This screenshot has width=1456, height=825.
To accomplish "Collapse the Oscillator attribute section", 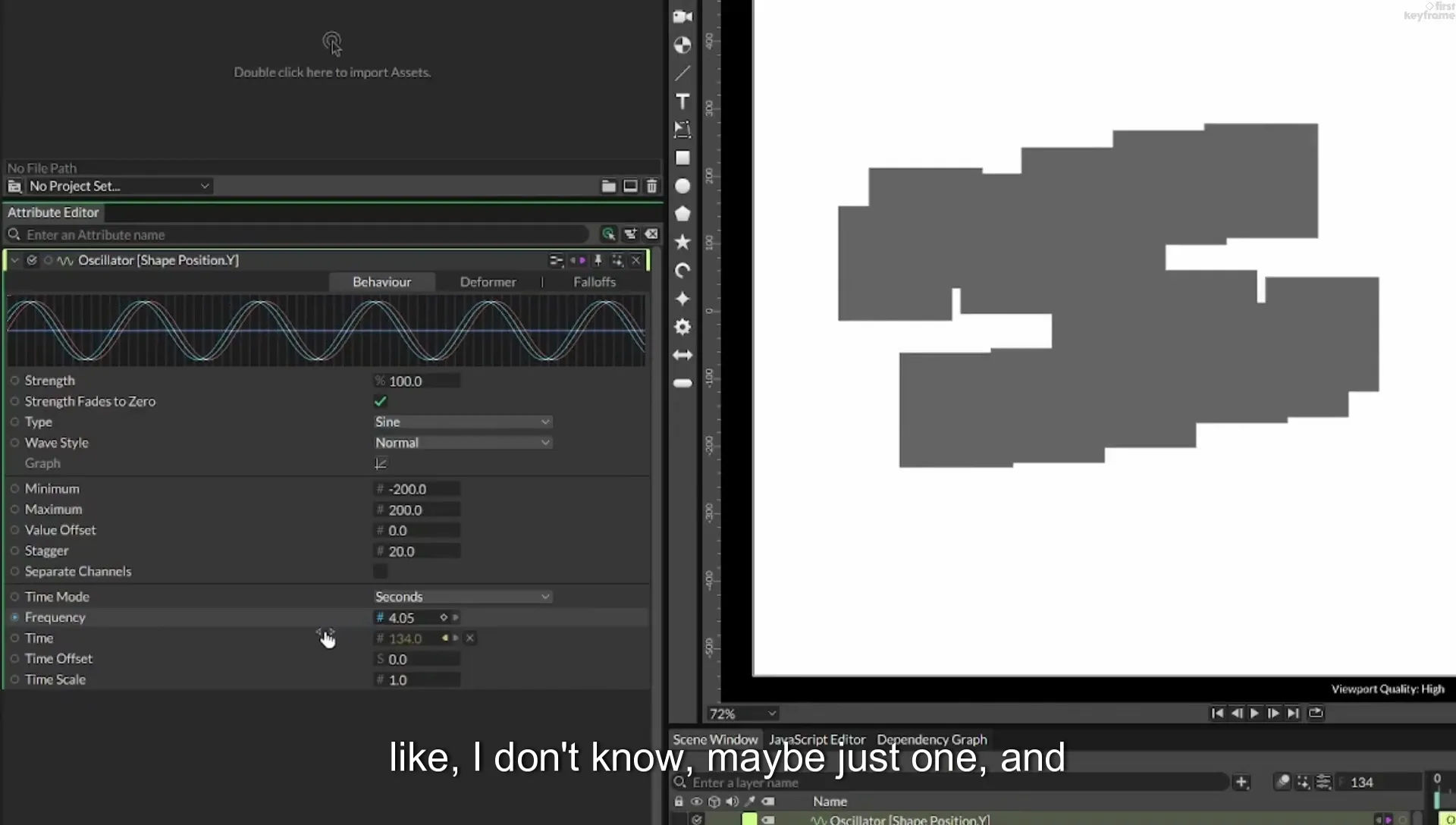I will click(x=14, y=260).
